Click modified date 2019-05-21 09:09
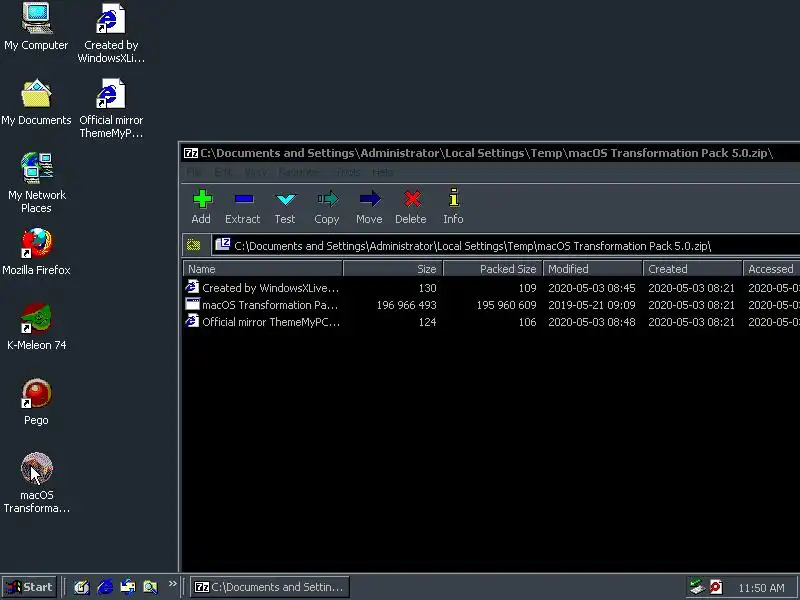The height and width of the screenshot is (600, 800). [x=592, y=305]
